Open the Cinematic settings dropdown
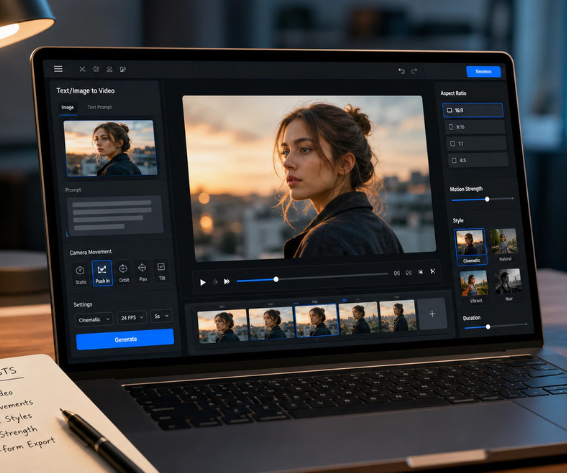Image resolution: width=567 pixels, height=473 pixels. click(94, 319)
